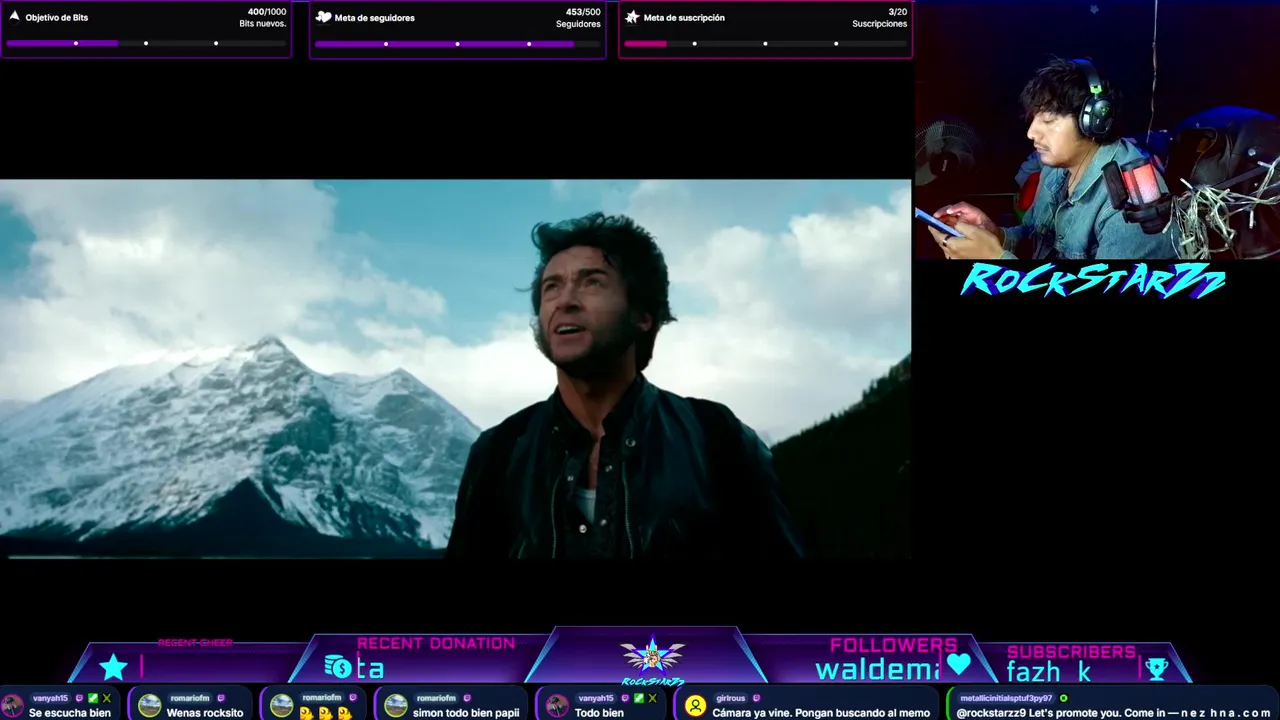This screenshot has height=720, width=1280.
Task: Click the bits icon beside Objetivo de Bits
Action: [14, 17]
